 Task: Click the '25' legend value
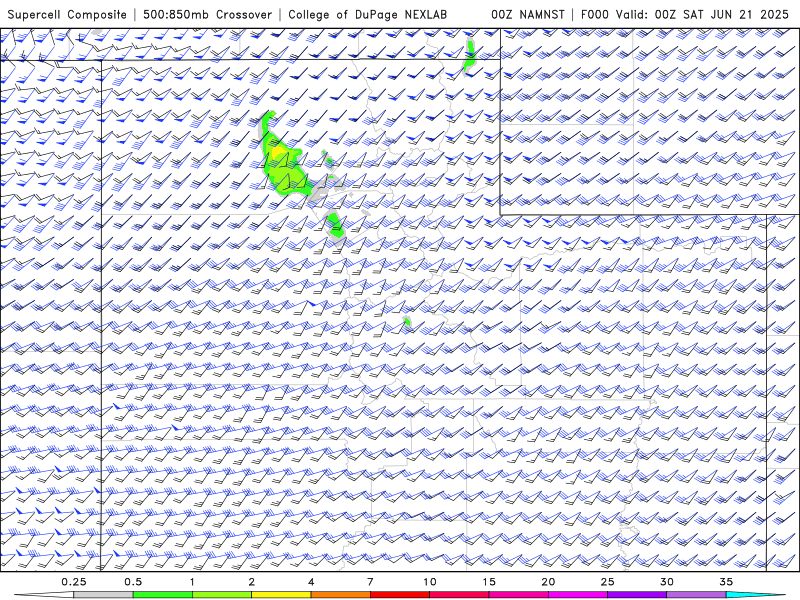[608, 582]
